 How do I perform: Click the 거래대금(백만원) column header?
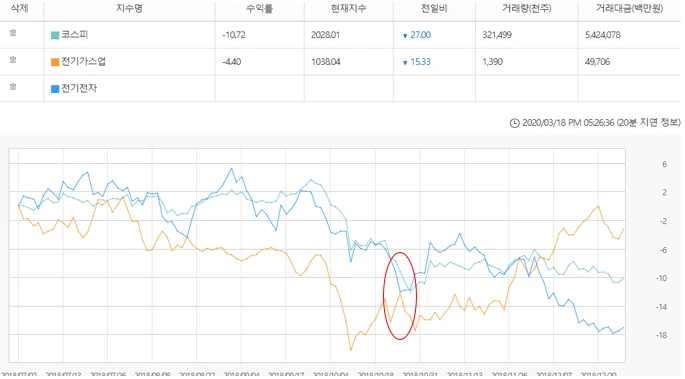coord(630,9)
